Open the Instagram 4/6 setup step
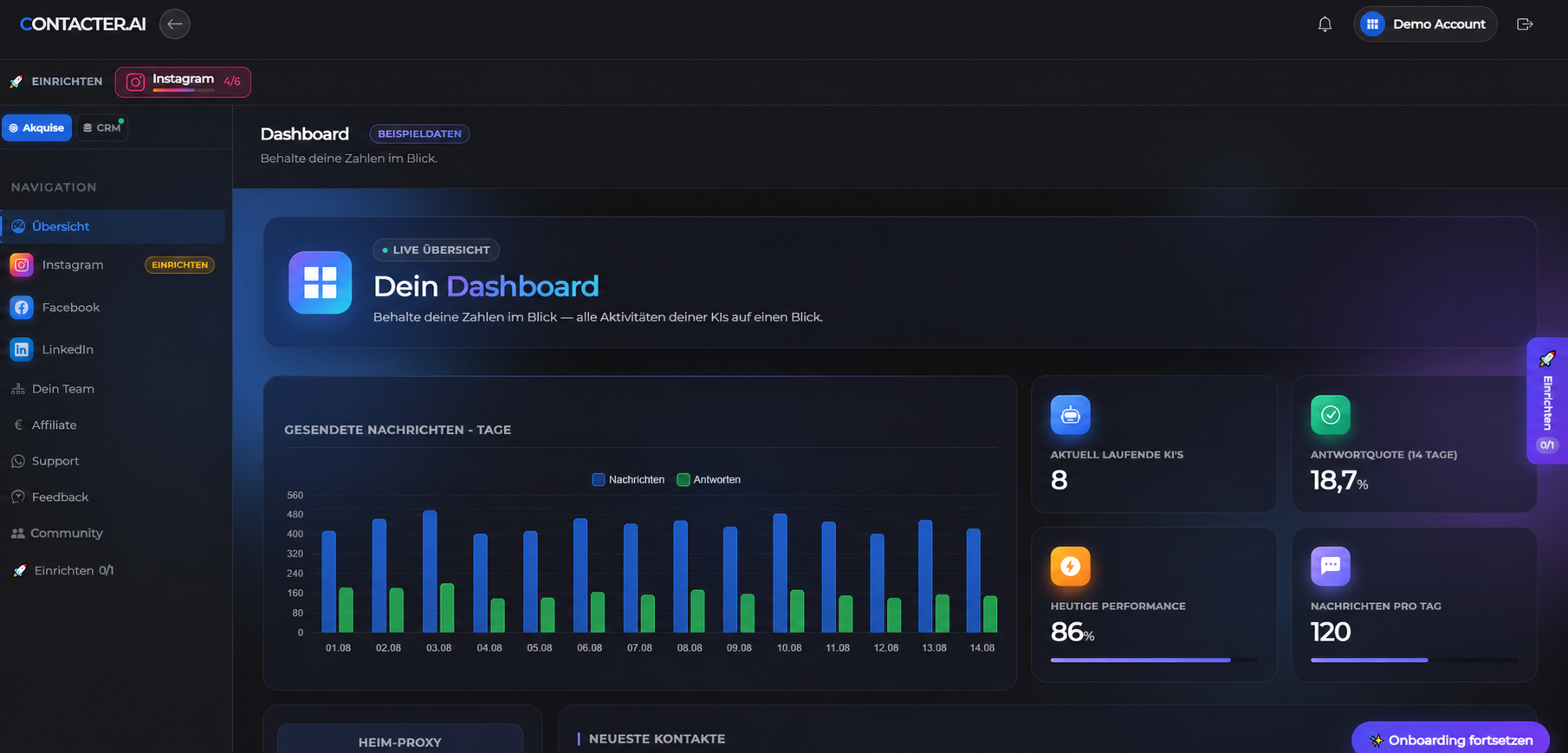The width and height of the screenshot is (1568, 753). coord(183,81)
